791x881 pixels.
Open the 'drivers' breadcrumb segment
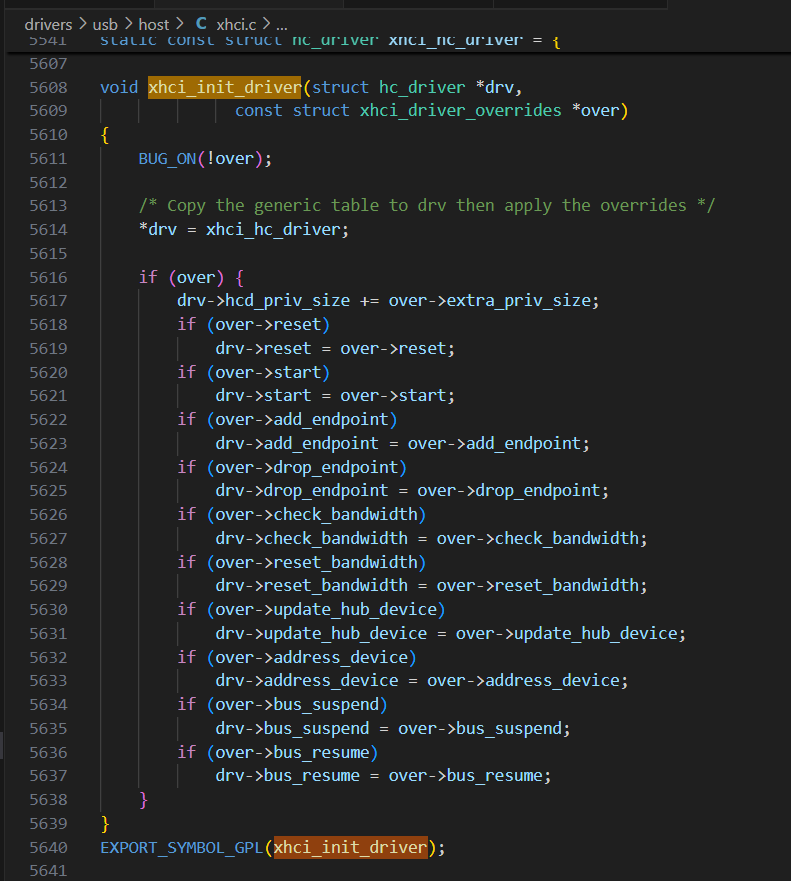(48, 25)
